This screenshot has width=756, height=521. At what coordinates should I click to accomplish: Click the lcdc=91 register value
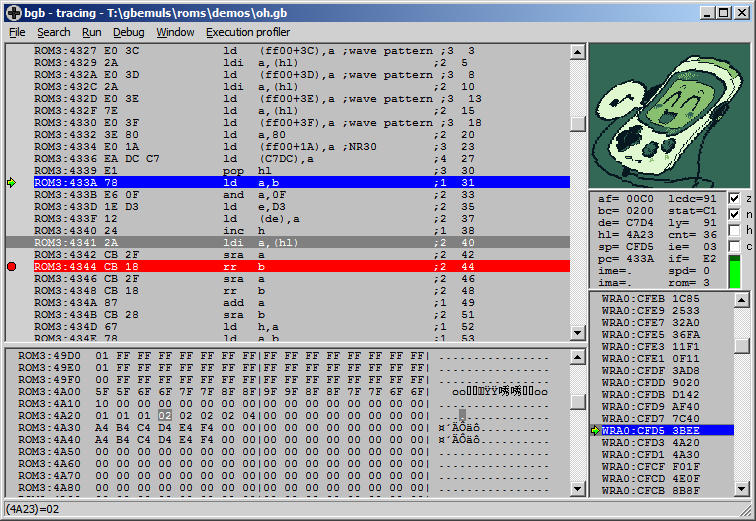point(692,199)
